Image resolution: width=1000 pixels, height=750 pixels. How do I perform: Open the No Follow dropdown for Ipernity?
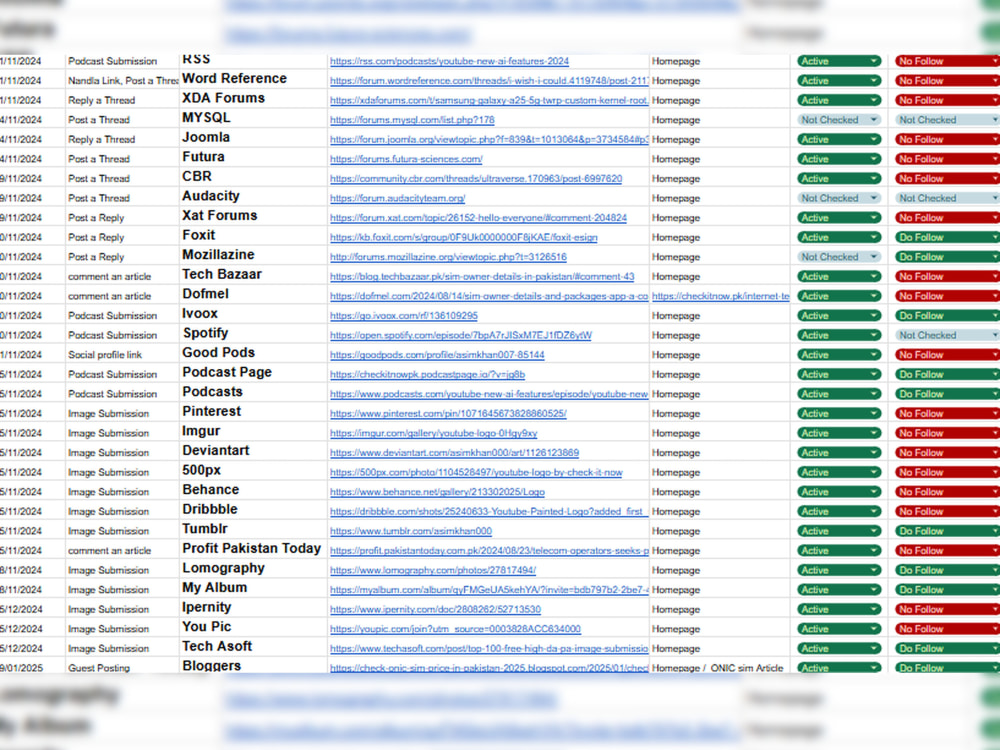[x=947, y=610]
